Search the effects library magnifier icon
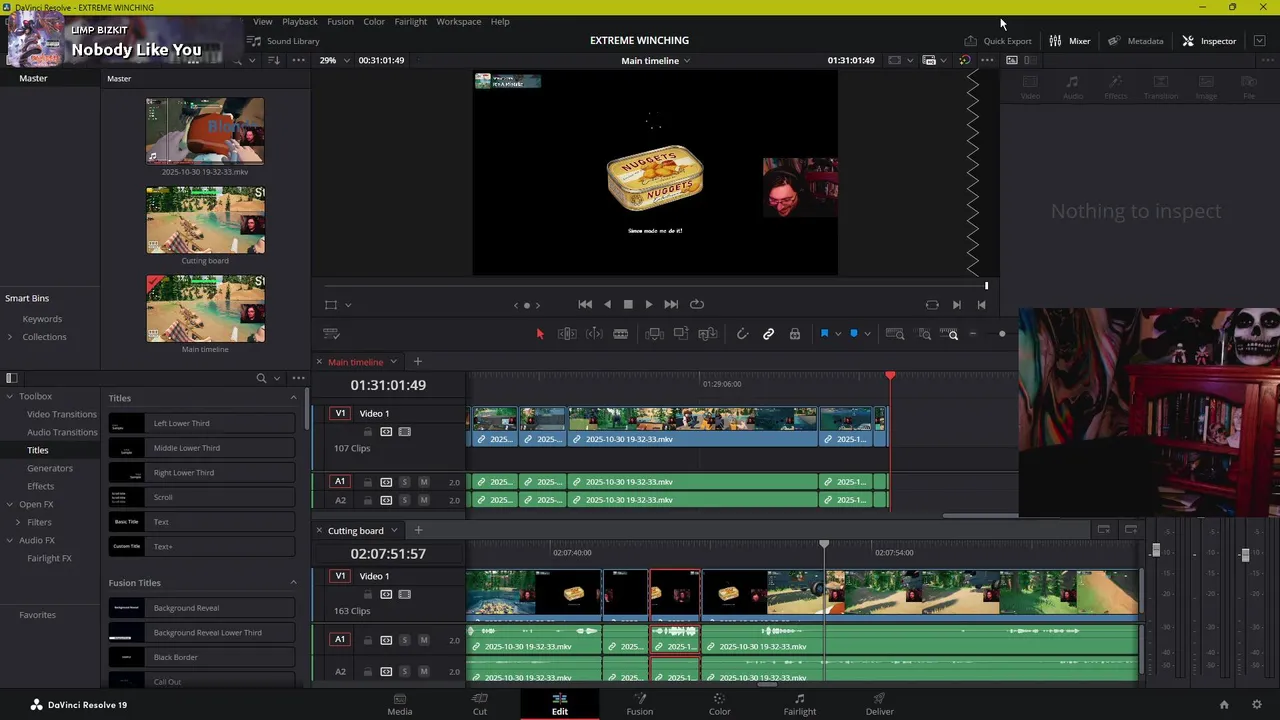This screenshot has height=720, width=1280. coord(261,378)
